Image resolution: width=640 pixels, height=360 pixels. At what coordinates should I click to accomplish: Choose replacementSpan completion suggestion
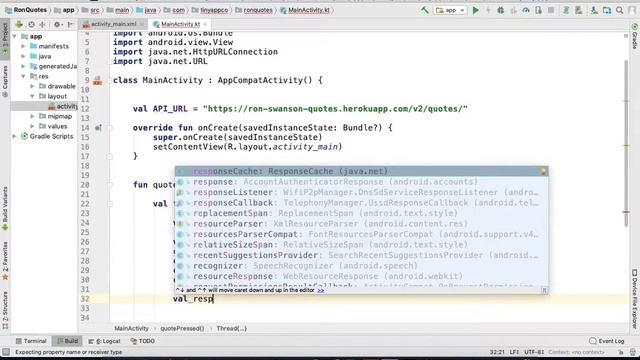click(361, 213)
